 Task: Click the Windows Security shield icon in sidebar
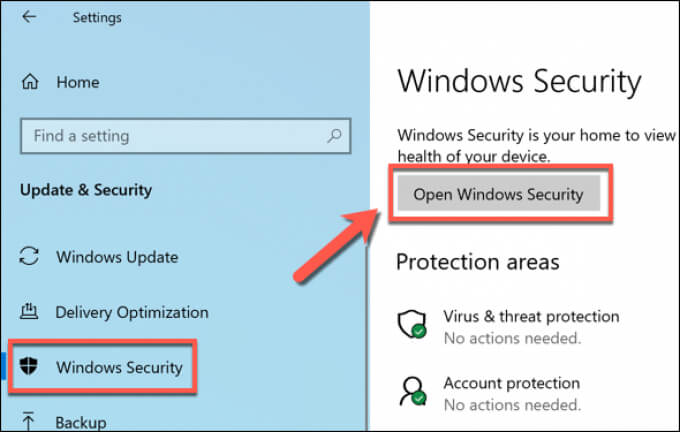(29, 367)
